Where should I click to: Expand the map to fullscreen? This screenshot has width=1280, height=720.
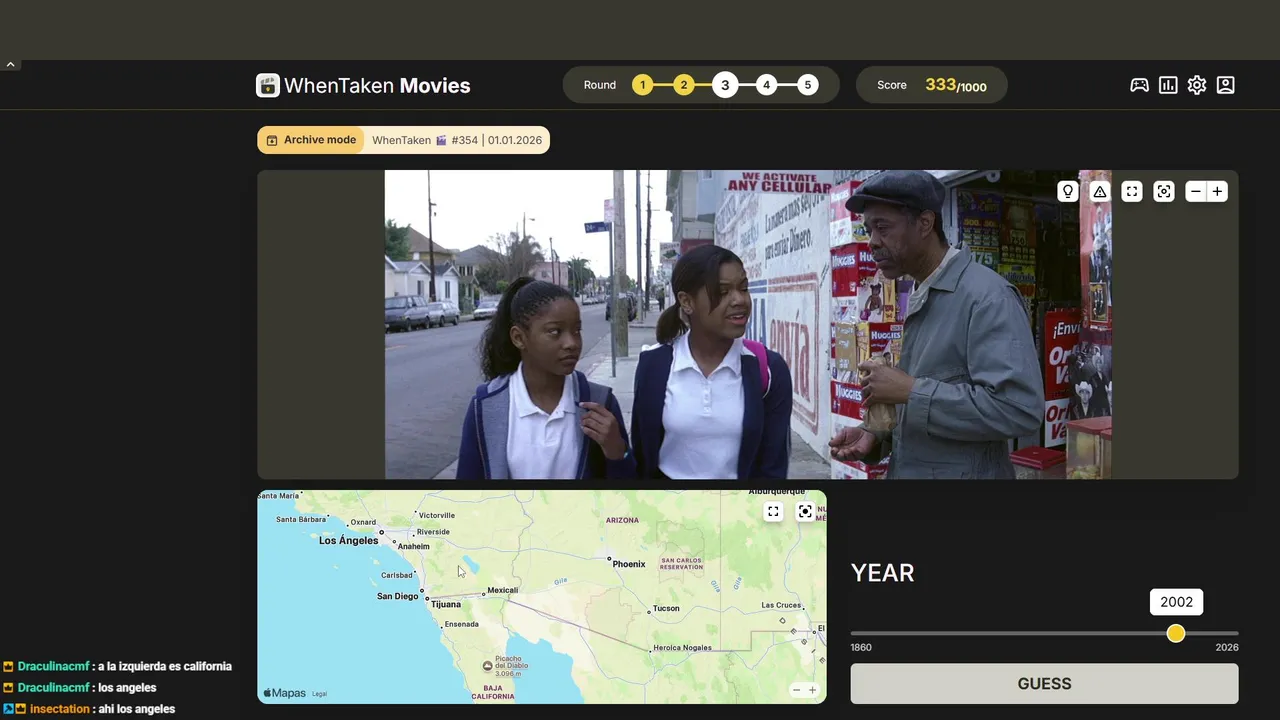tap(773, 512)
